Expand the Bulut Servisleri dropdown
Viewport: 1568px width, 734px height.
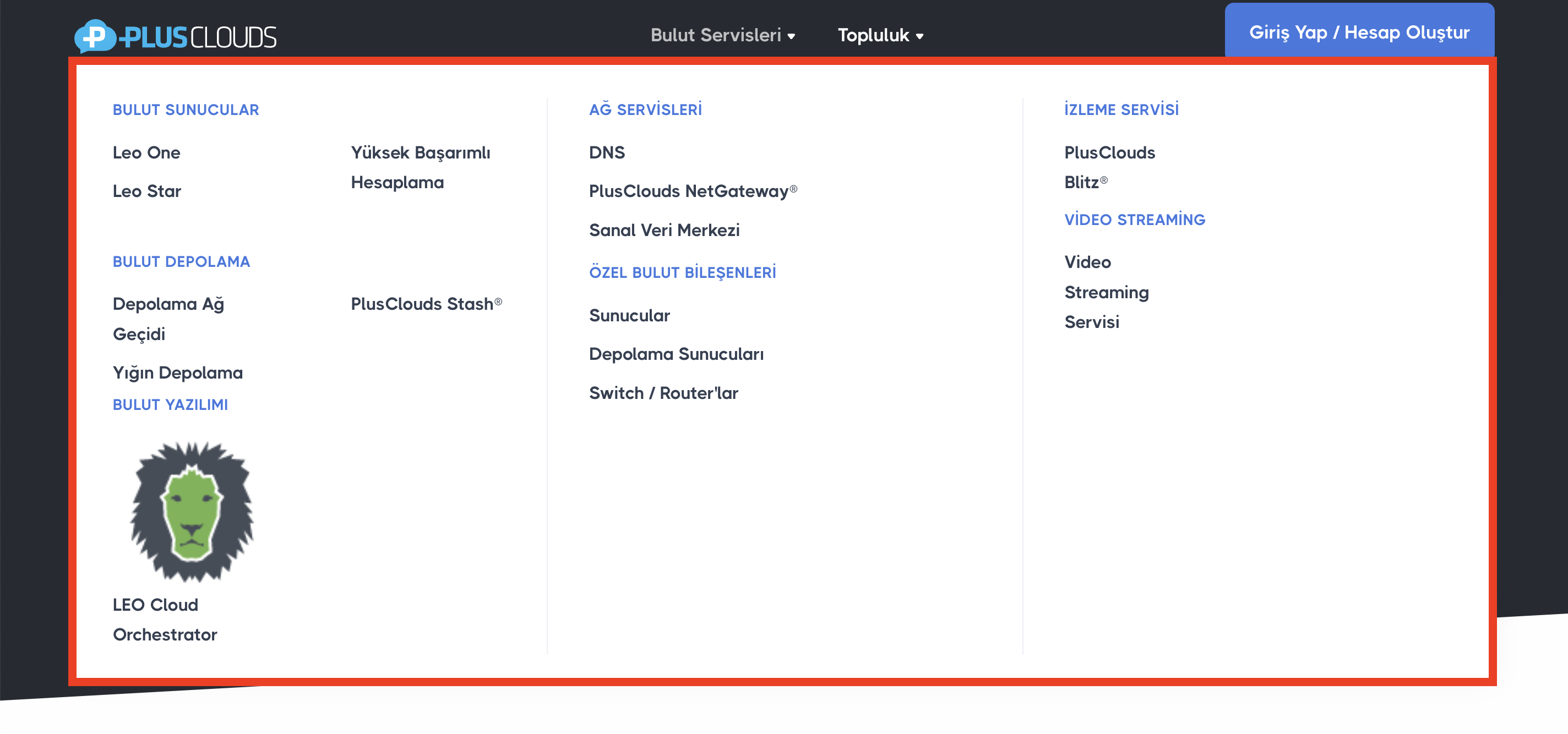722,35
